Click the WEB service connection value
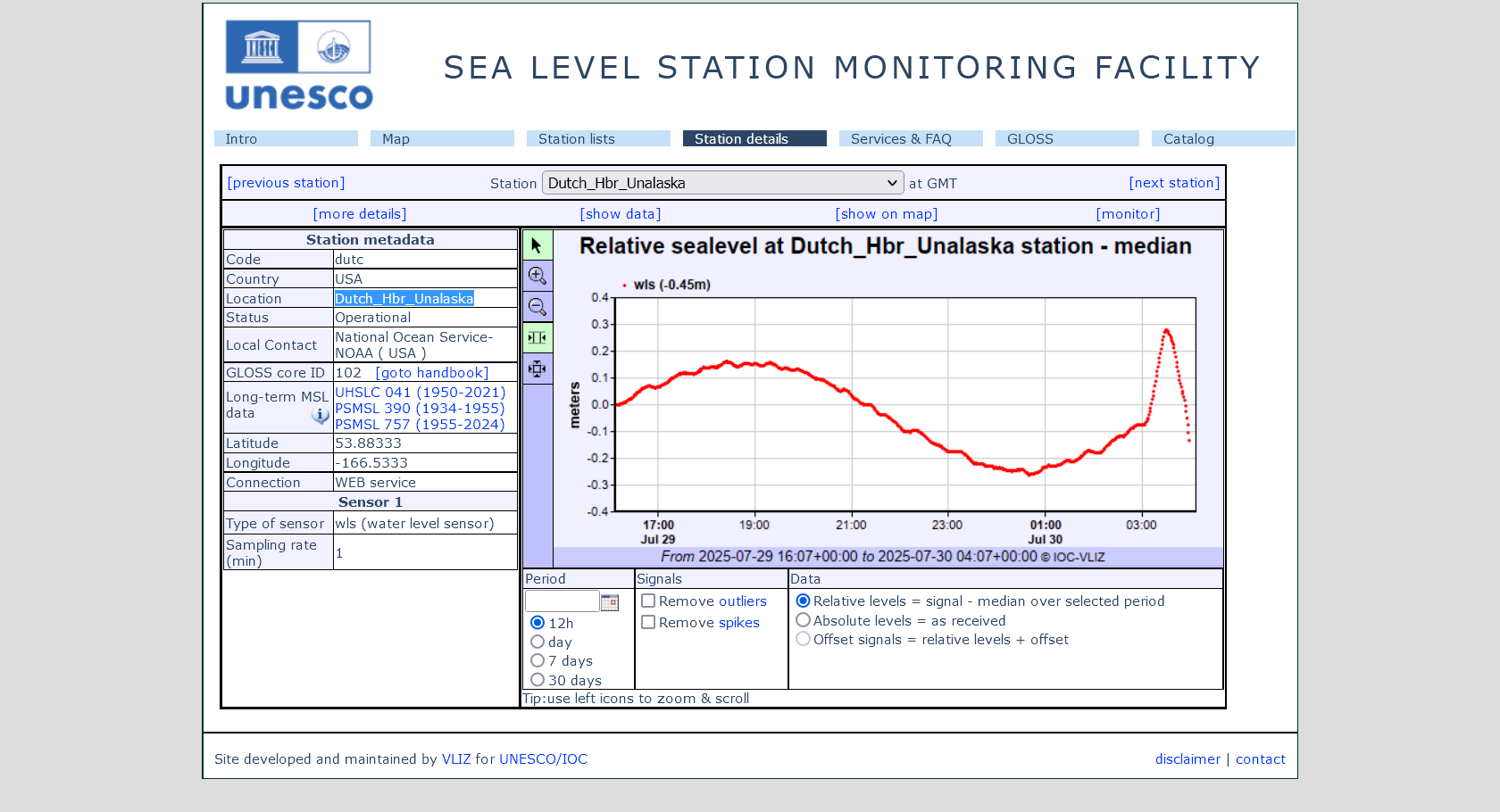1500x812 pixels. click(x=375, y=483)
